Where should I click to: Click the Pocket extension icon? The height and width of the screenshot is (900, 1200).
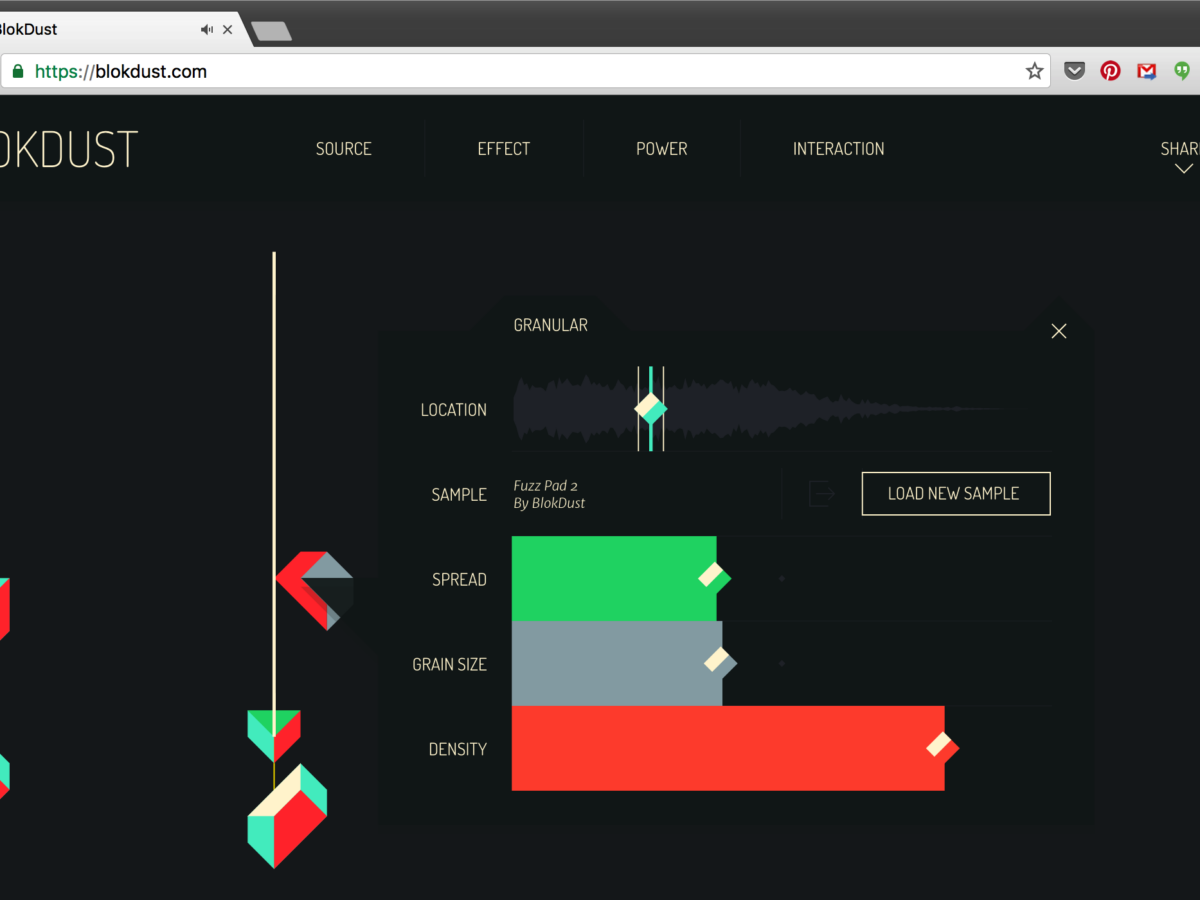point(1075,71)
